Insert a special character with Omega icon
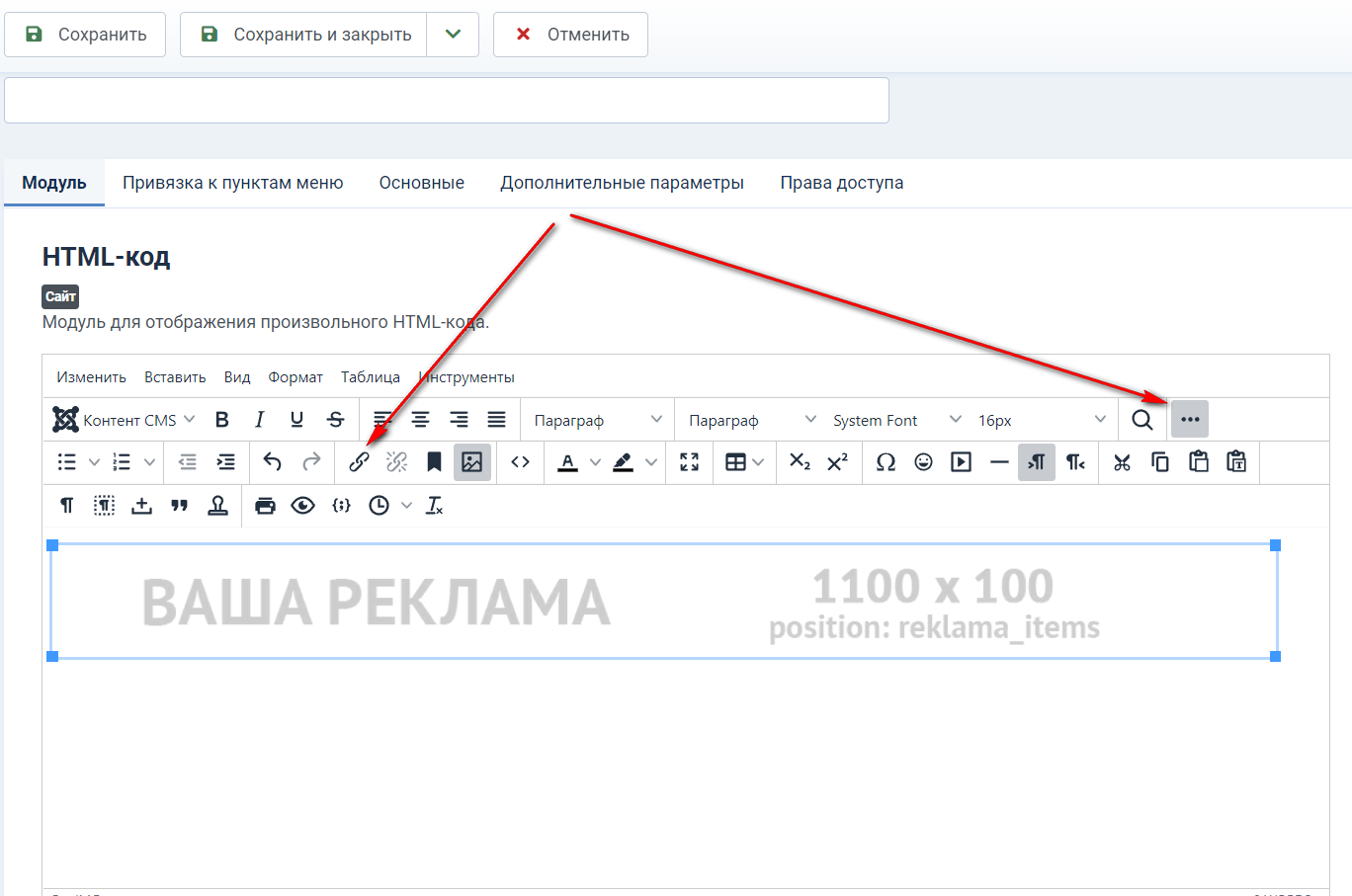This screenshot has width=1352, height=896. coord(886,462)
